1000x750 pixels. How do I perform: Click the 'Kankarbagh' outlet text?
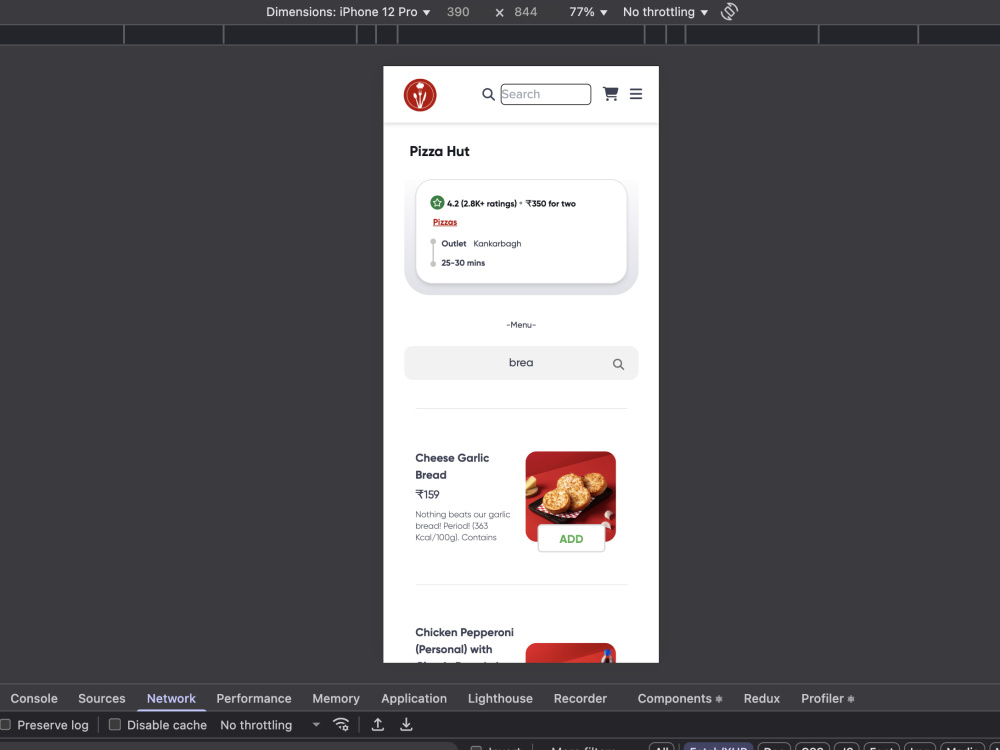point(497,244)
